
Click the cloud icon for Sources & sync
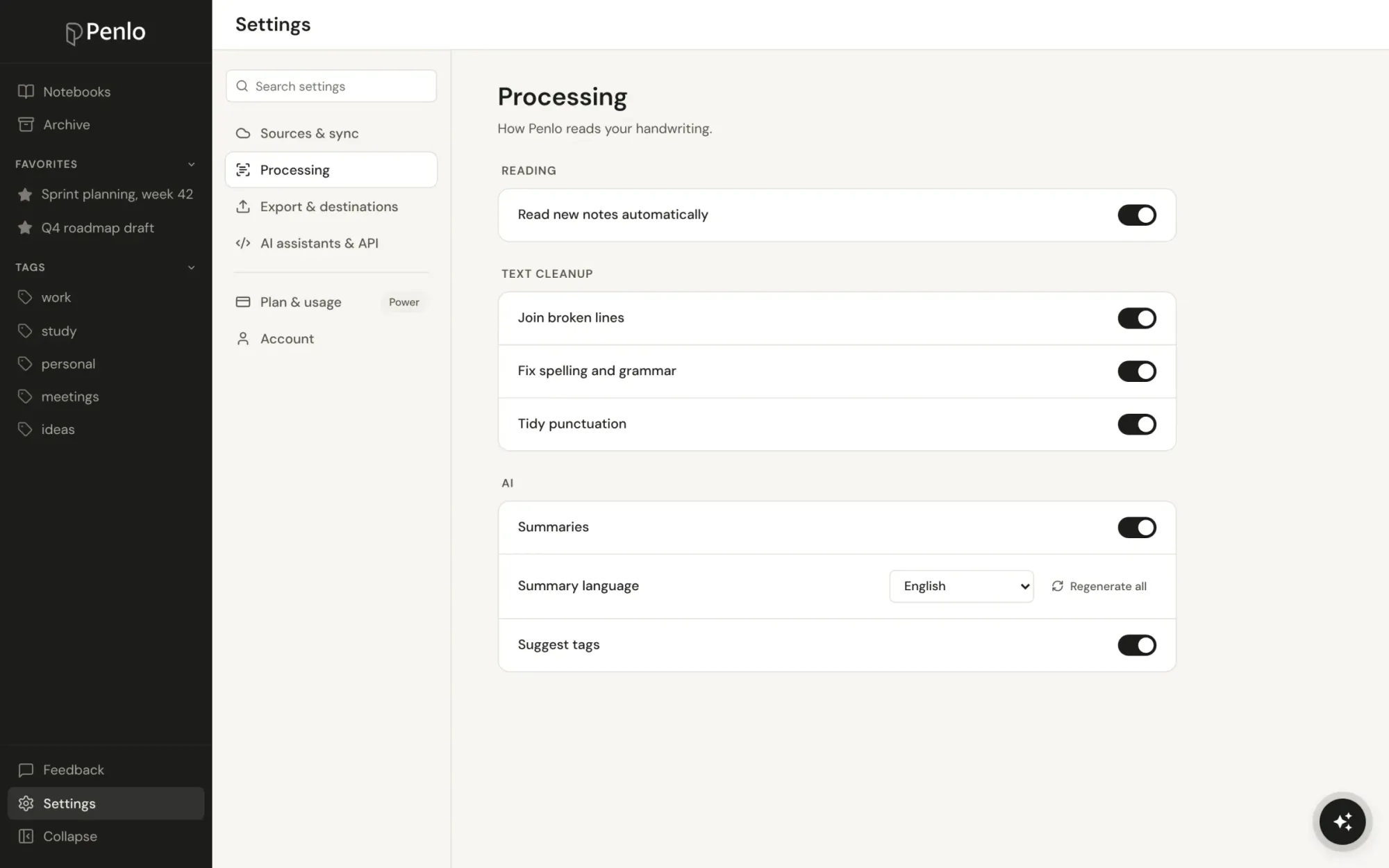coord(243,133)
